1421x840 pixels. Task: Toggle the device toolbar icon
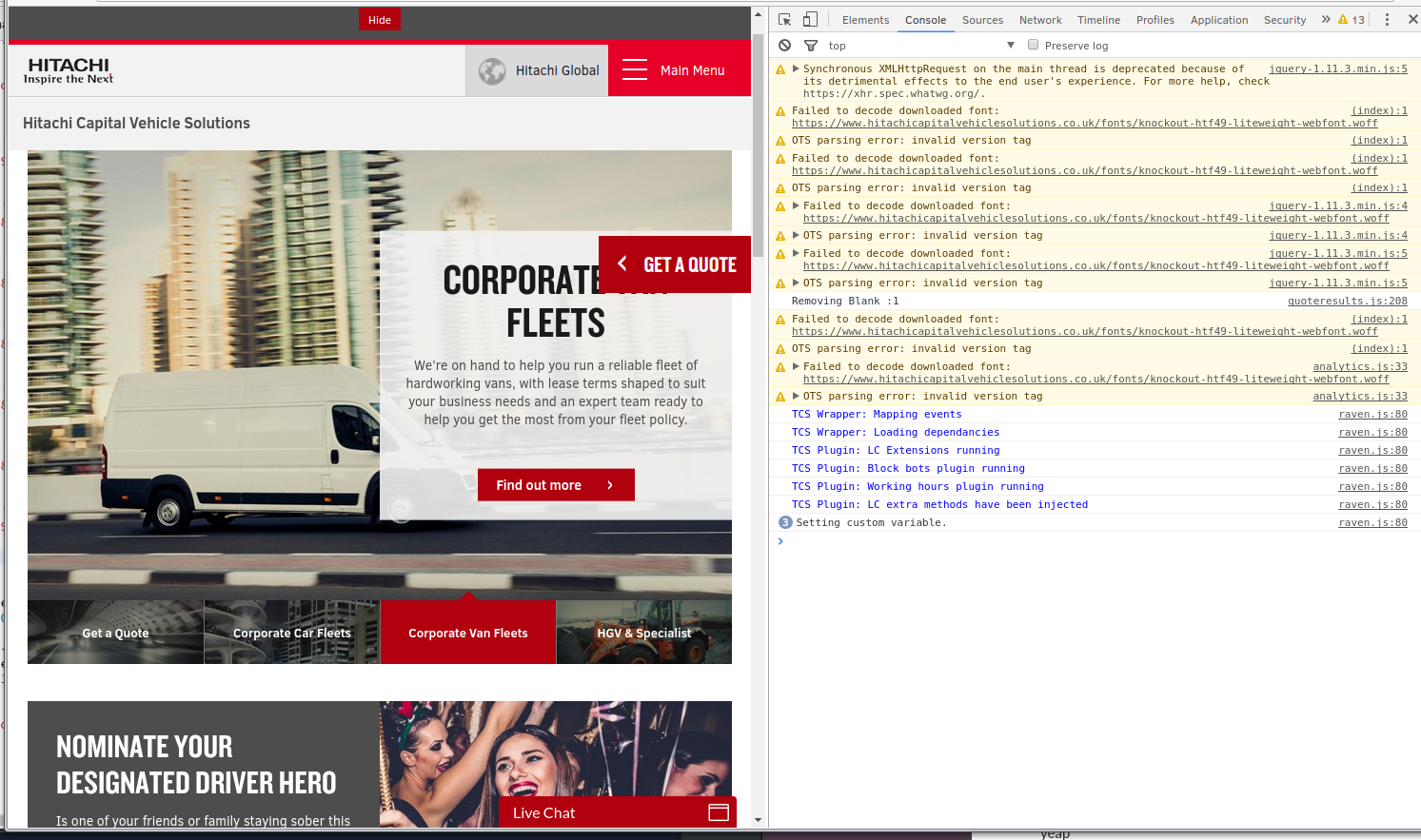(810, 19)
